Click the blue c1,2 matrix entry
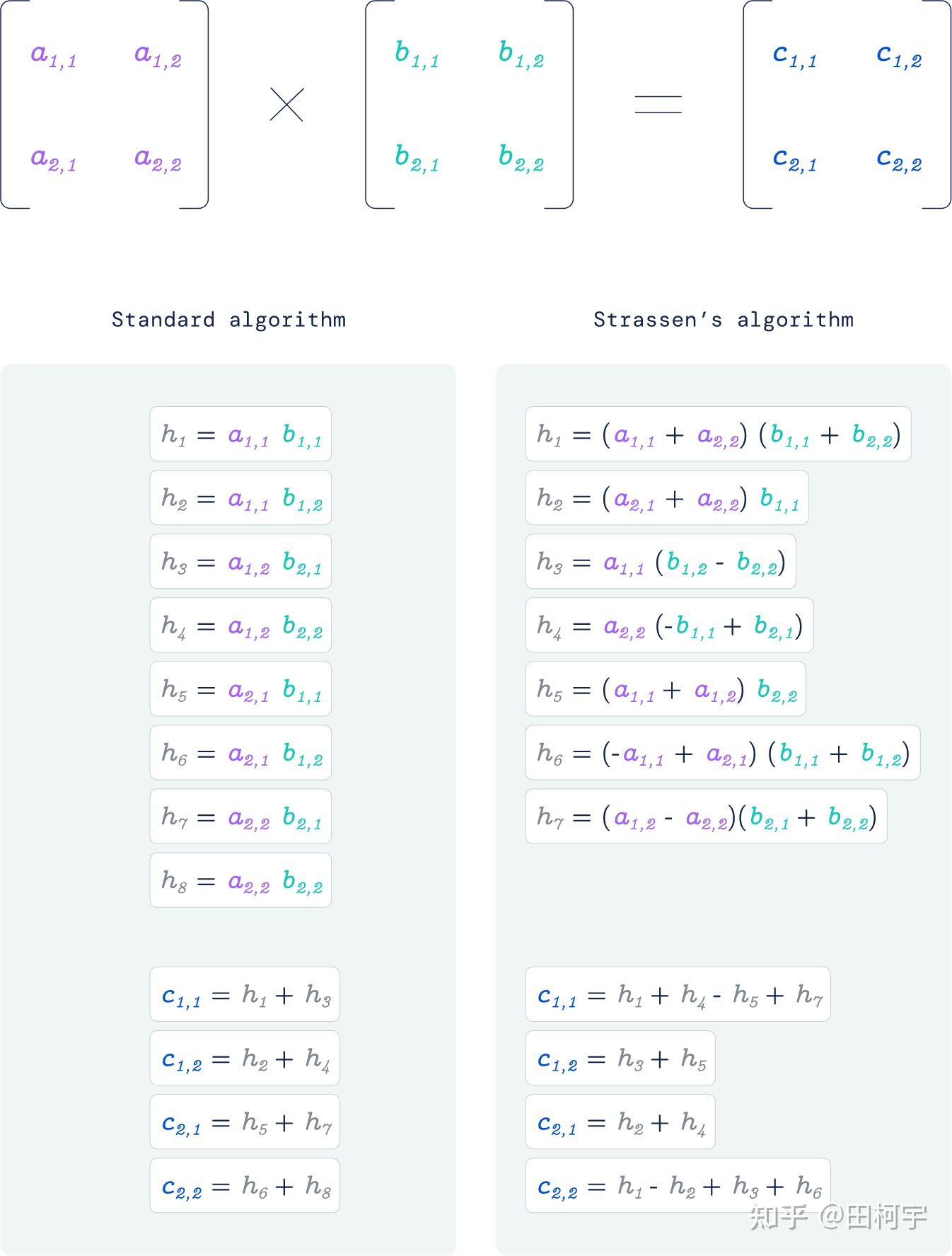 (x=899, y=55)
